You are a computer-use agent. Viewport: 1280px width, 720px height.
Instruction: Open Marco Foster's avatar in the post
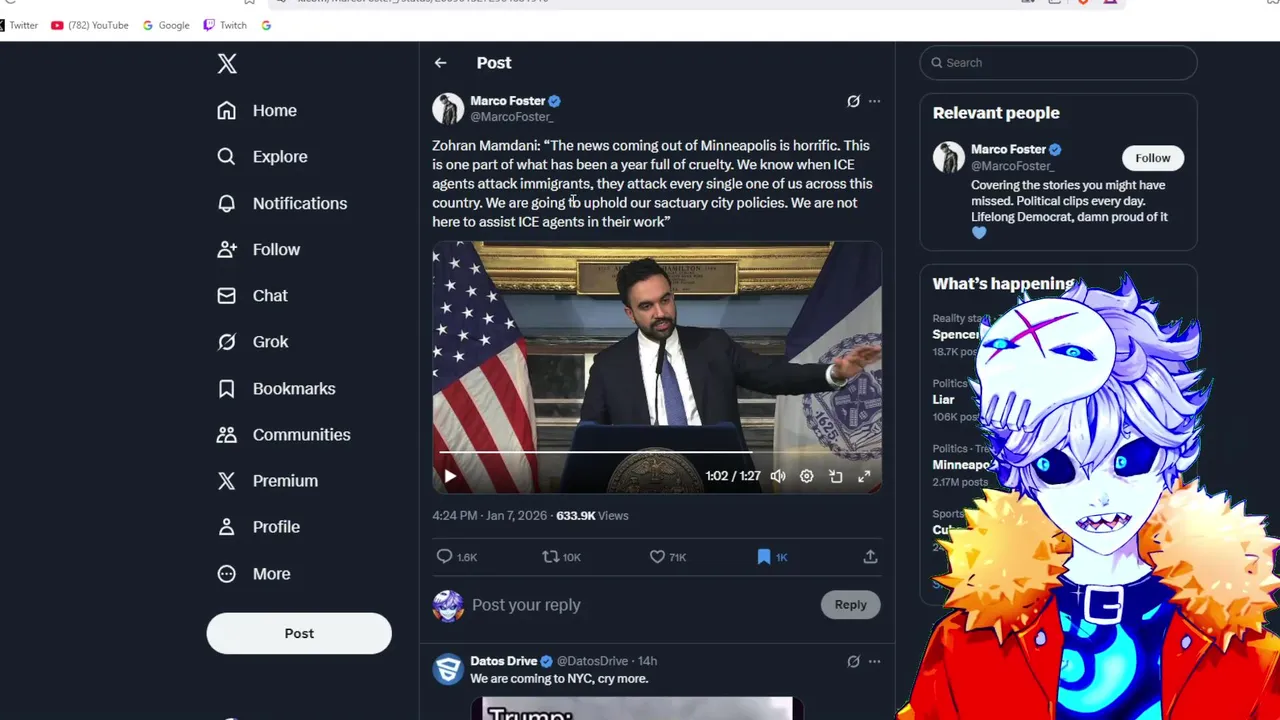click(448, 108)
